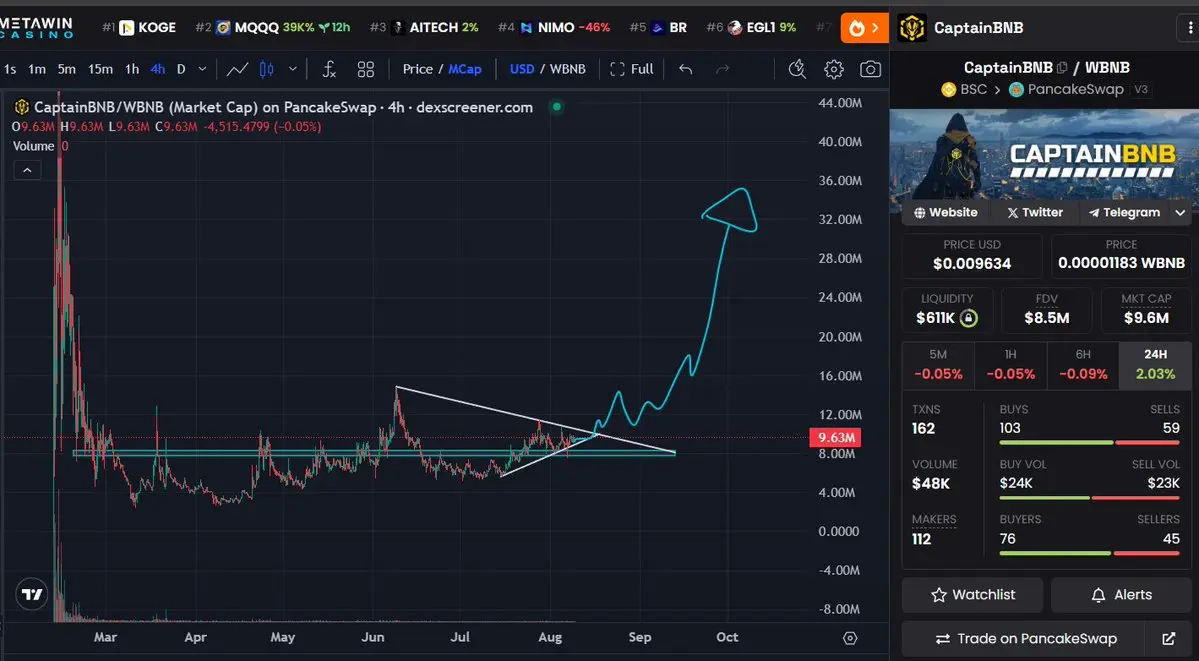Click the trending fire button

[864, 28]
